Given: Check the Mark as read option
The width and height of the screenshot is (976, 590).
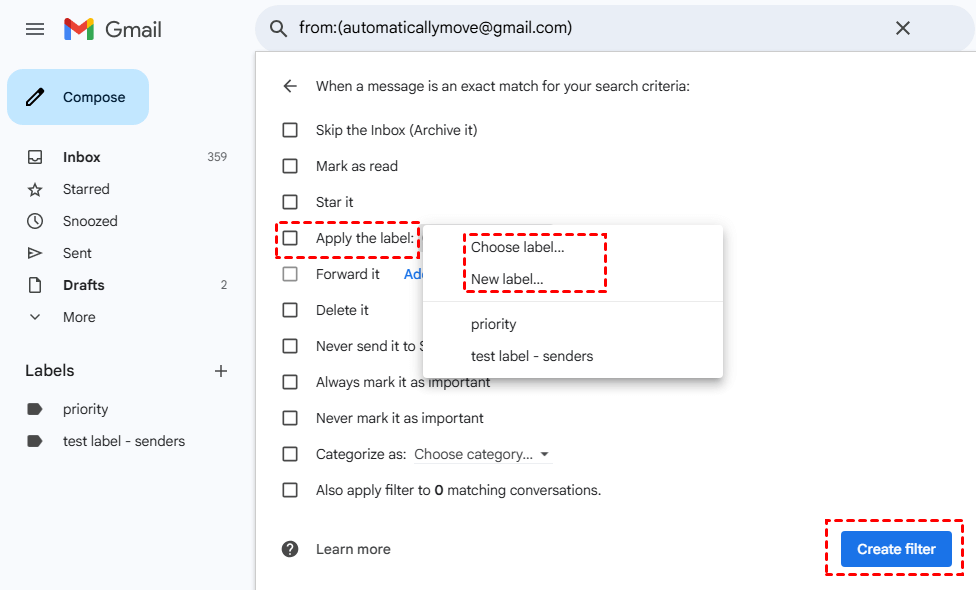Looking at the screenshot, I should [290, 166].
